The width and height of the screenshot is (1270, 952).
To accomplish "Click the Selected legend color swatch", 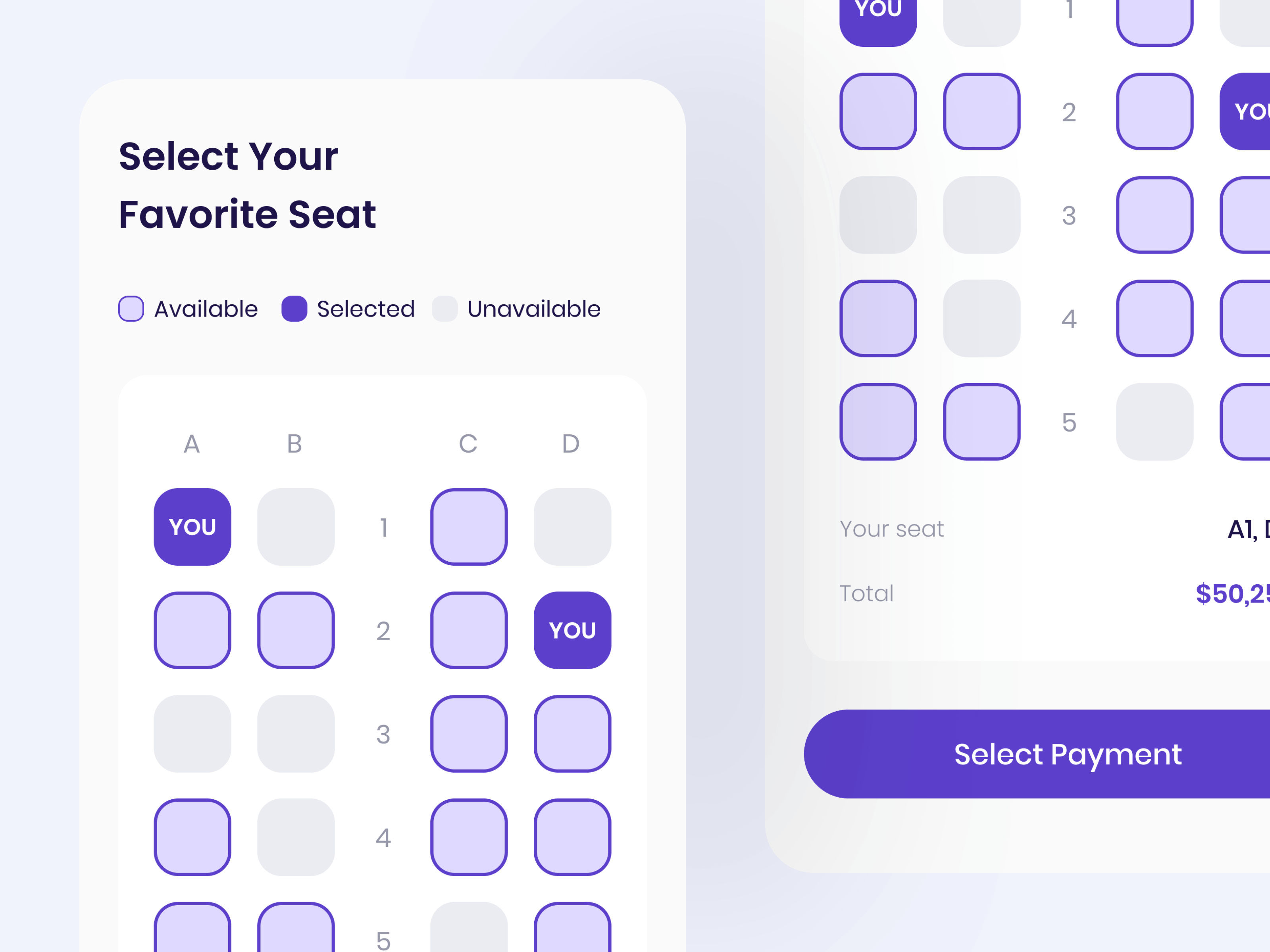I will coord(294,309).
